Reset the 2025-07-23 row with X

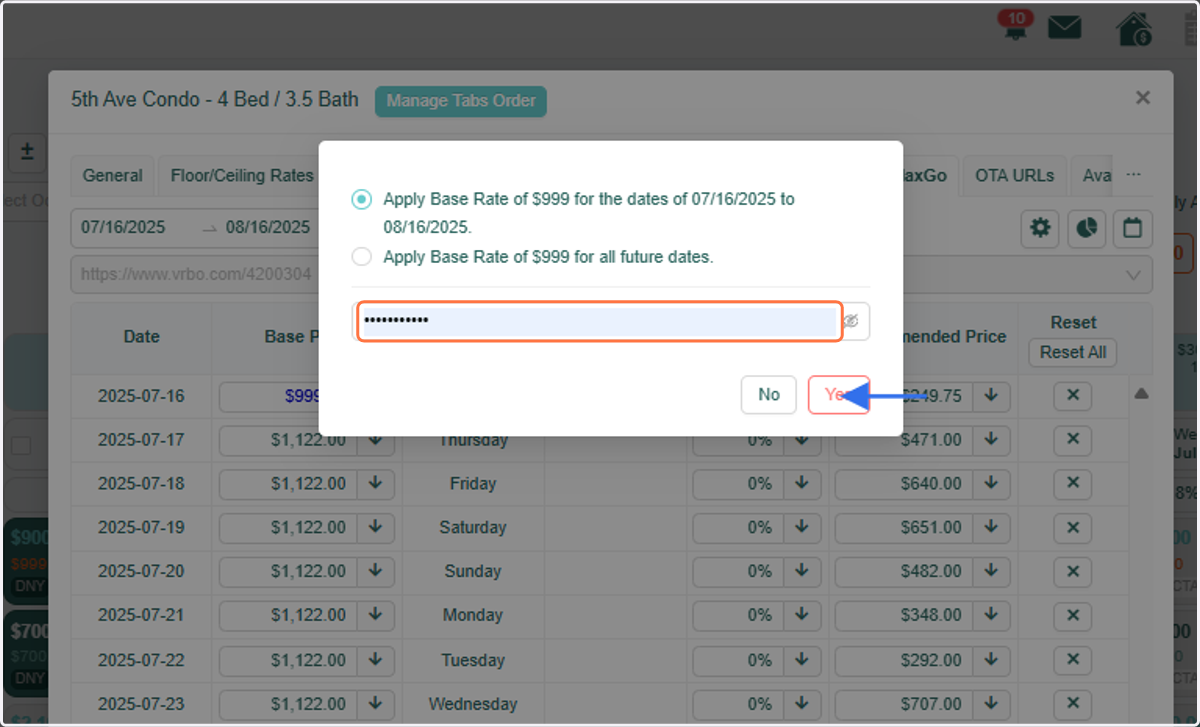coord(1073,704)
